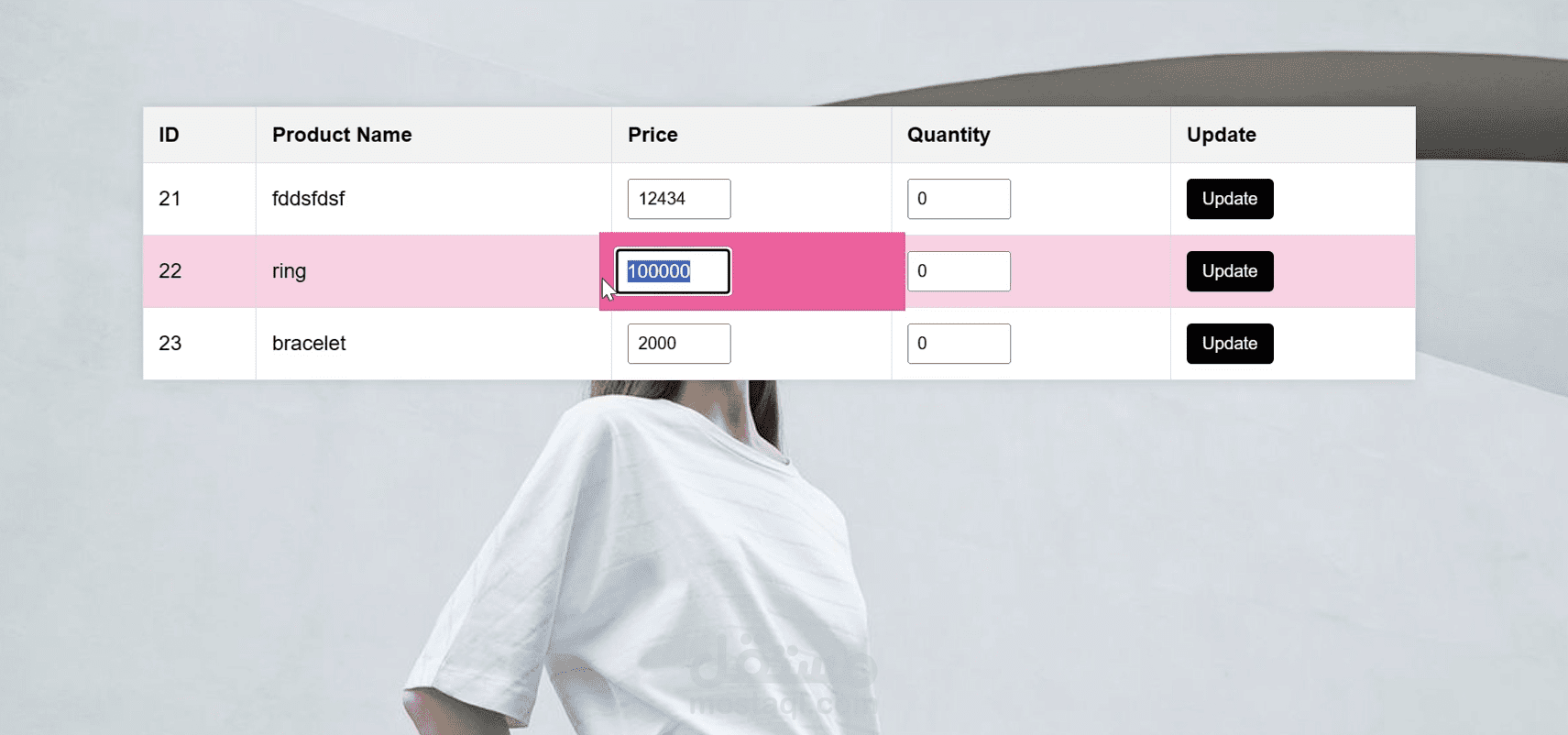
Task: Click the ID cell showing 21
Action: point(199,199)
